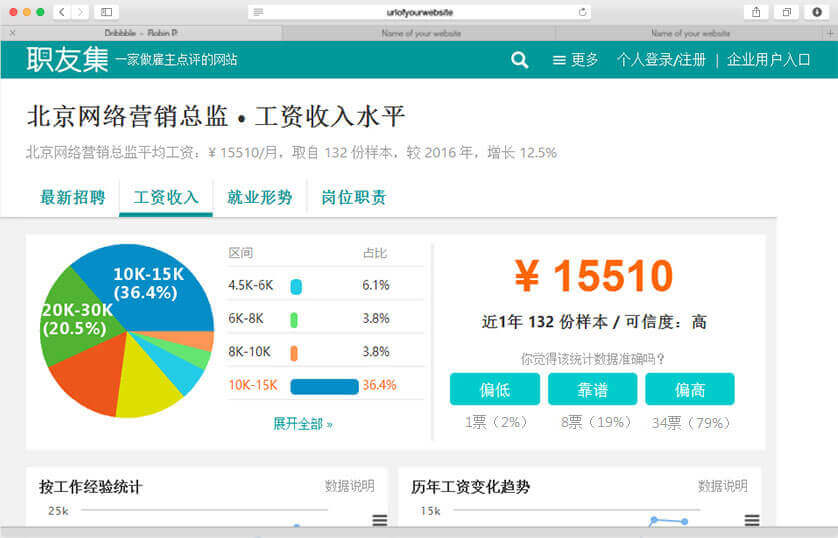This screenshot has height=538, width=838.
Task: Click the 6.1% percentage value
Action: click(376, 285)
